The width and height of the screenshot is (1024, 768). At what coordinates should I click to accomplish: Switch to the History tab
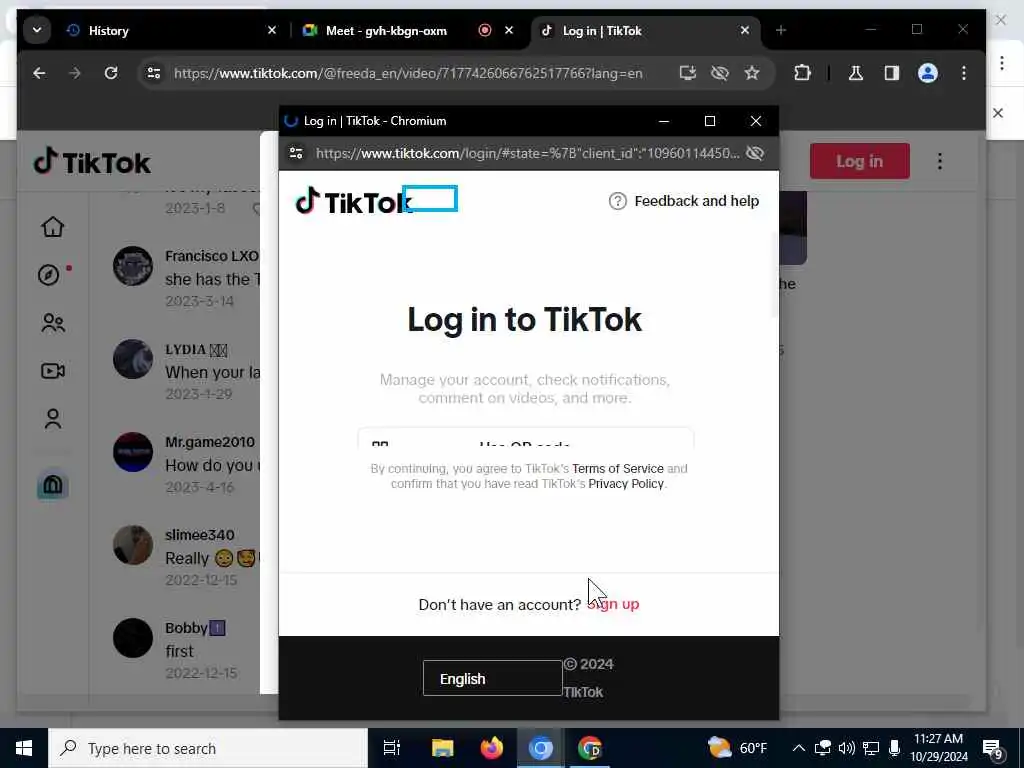pyautogui.click(x=167, y=31)
